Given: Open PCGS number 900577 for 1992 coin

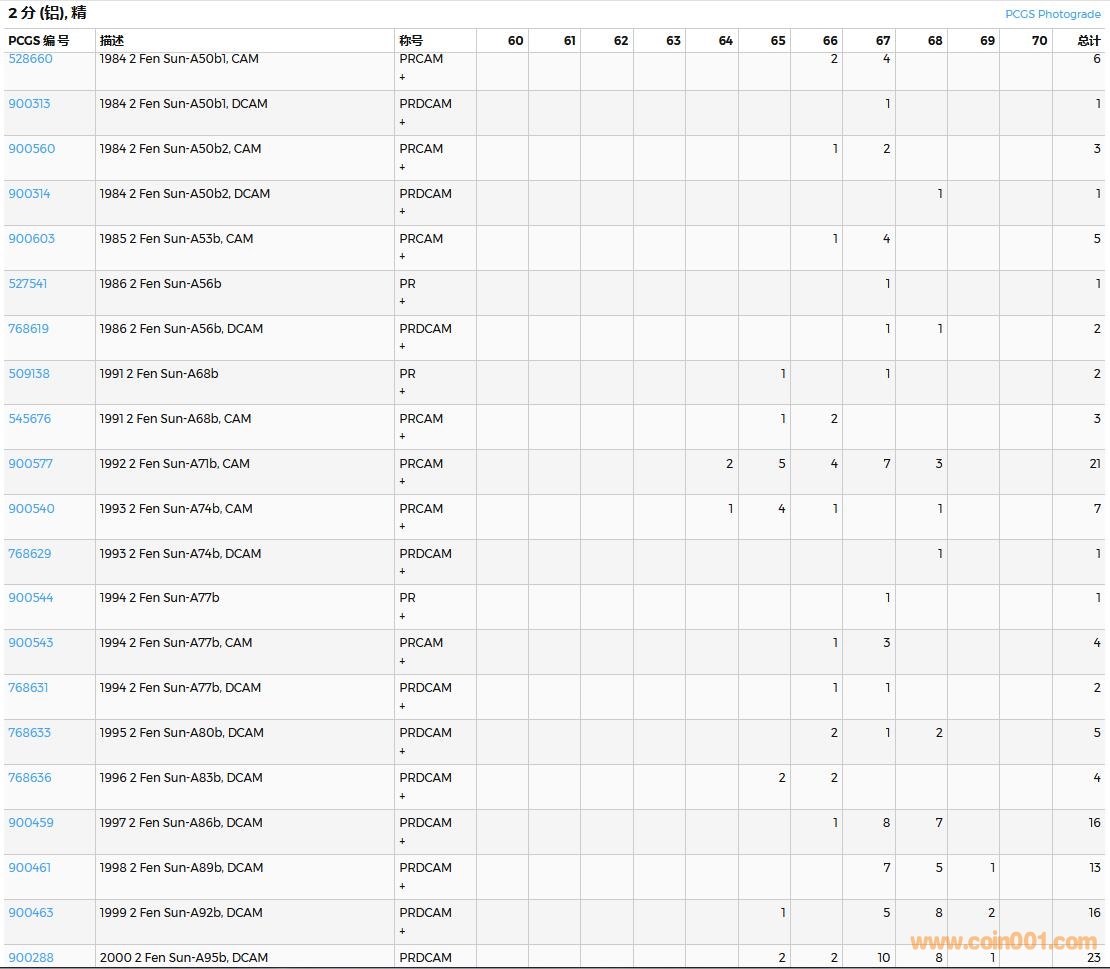Looking at the screenshot, I should coord(30,464).
